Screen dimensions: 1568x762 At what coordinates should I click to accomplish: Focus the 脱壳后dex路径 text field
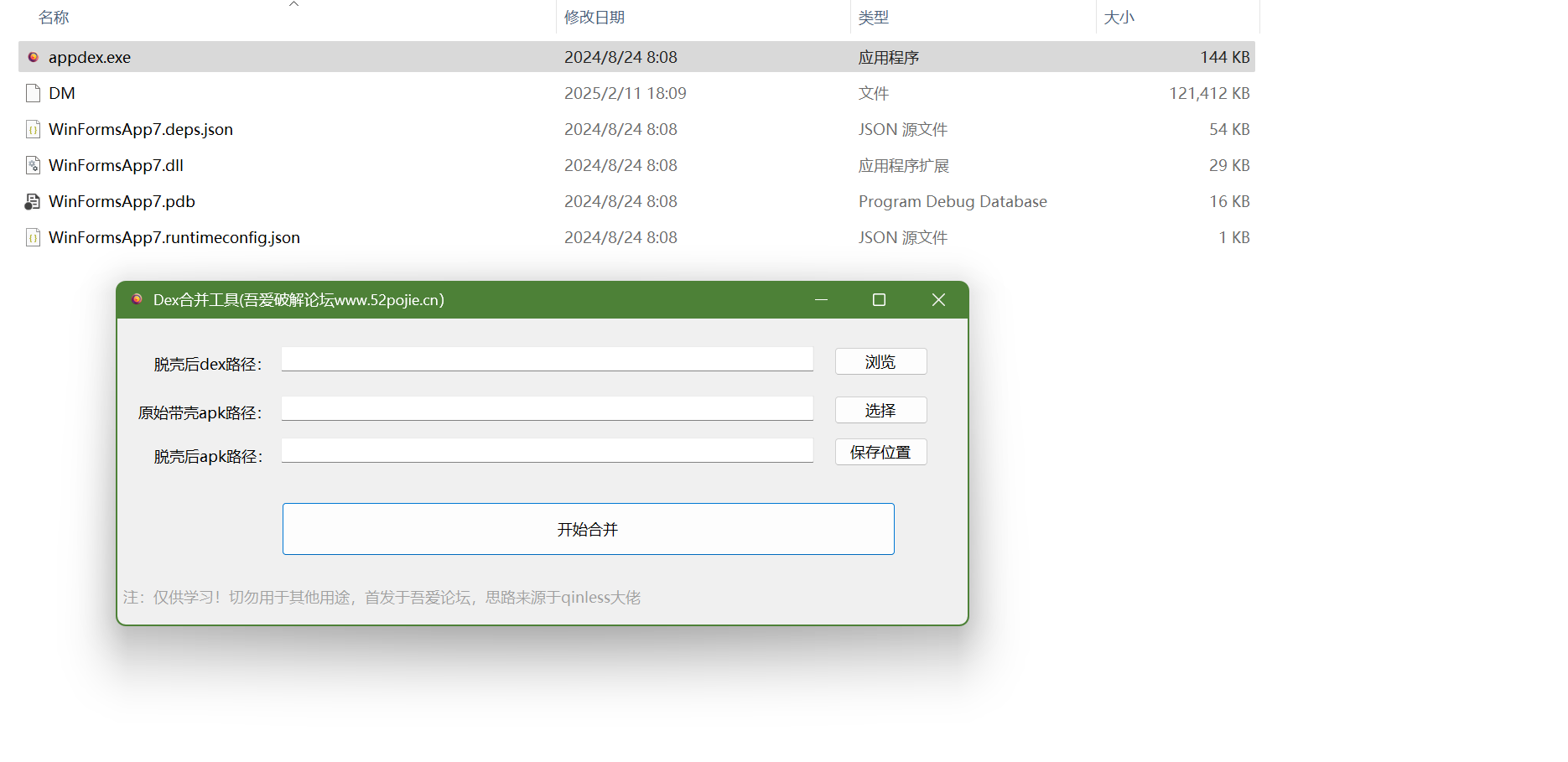click(x=547, y=359)
